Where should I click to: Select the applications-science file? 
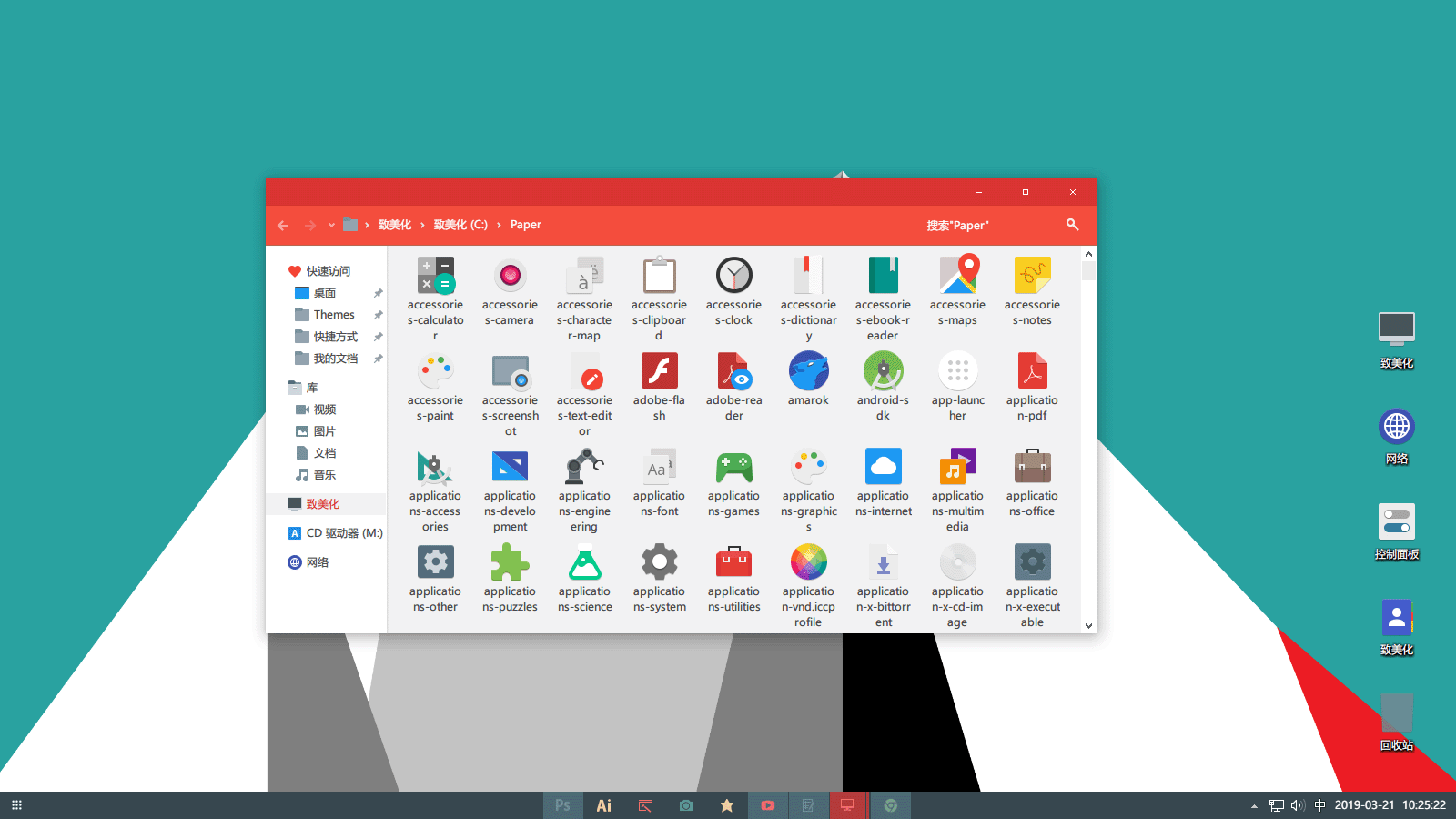(584, 578)
